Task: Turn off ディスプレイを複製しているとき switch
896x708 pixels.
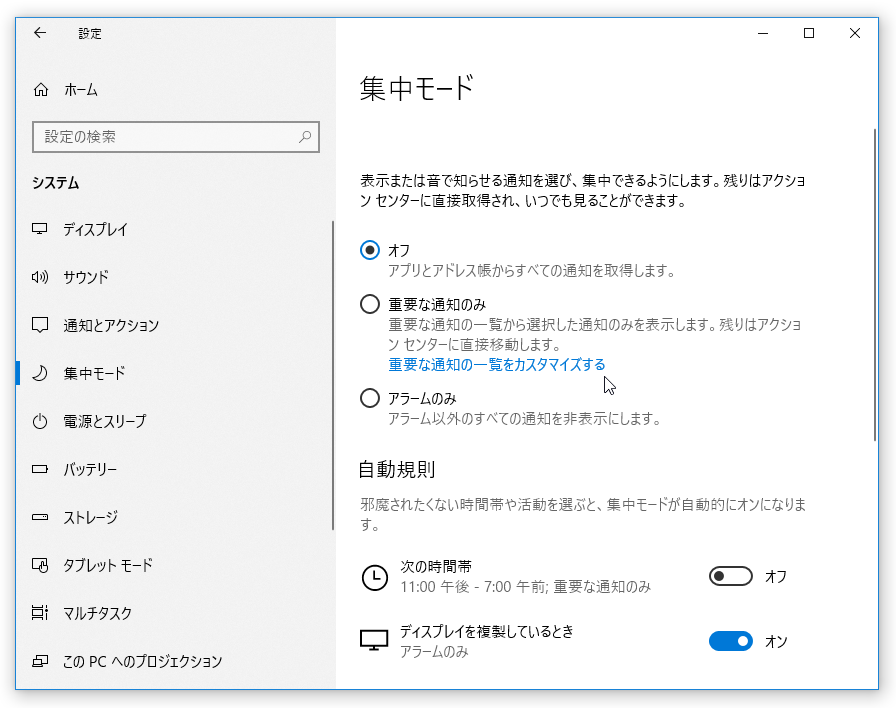Action: (730, 641)
